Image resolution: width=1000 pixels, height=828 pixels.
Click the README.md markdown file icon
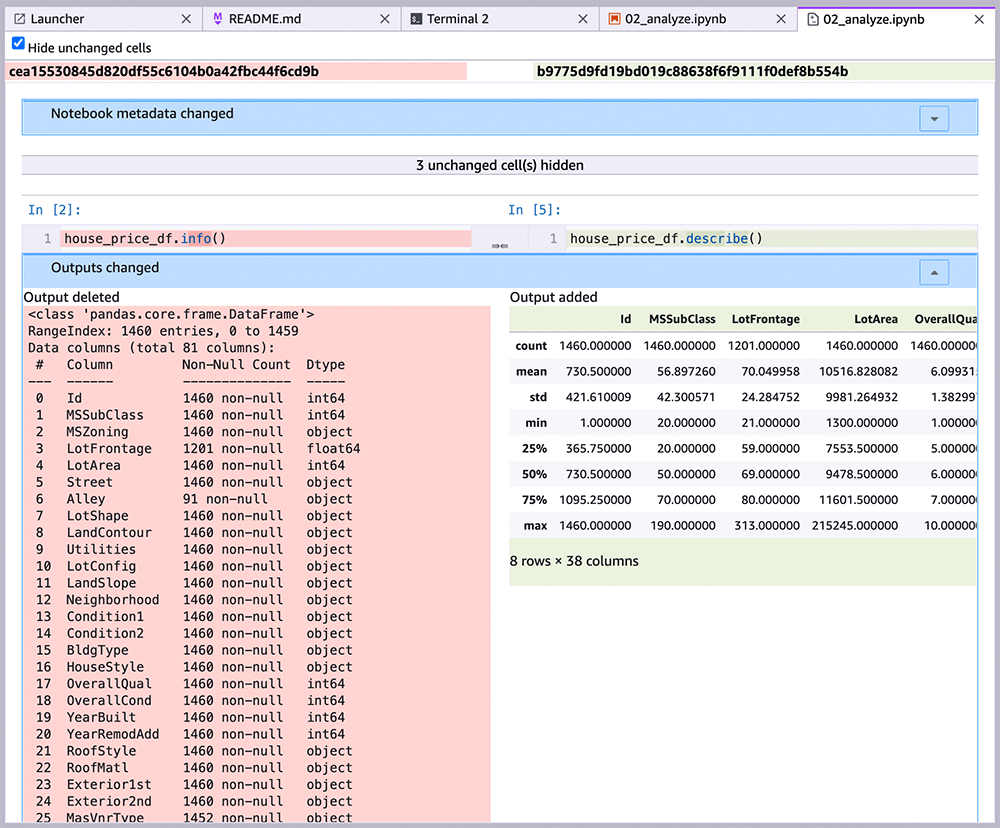click(x=218, y=19)
